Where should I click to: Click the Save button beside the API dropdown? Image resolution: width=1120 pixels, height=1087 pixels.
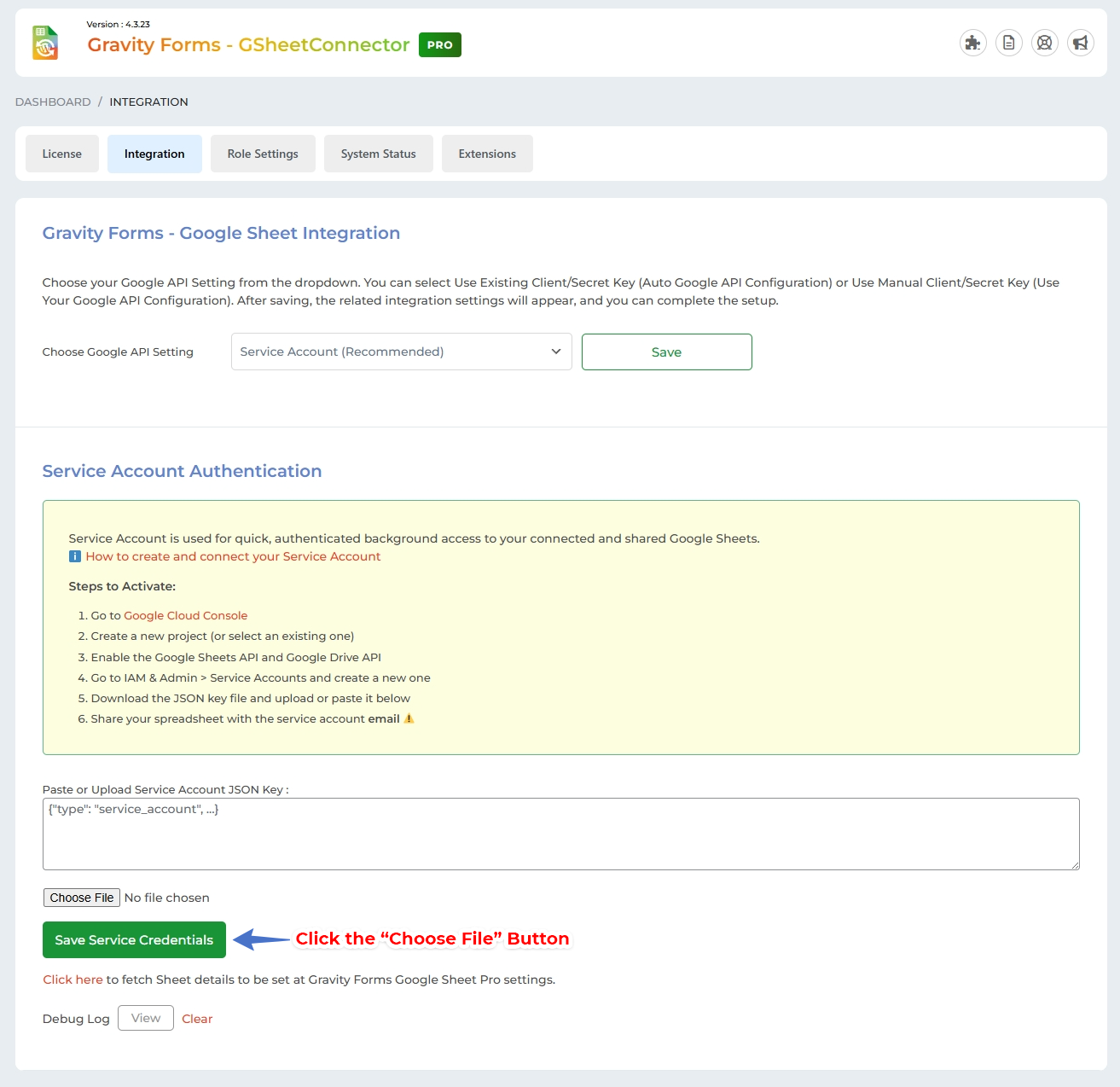click(666, 352)
